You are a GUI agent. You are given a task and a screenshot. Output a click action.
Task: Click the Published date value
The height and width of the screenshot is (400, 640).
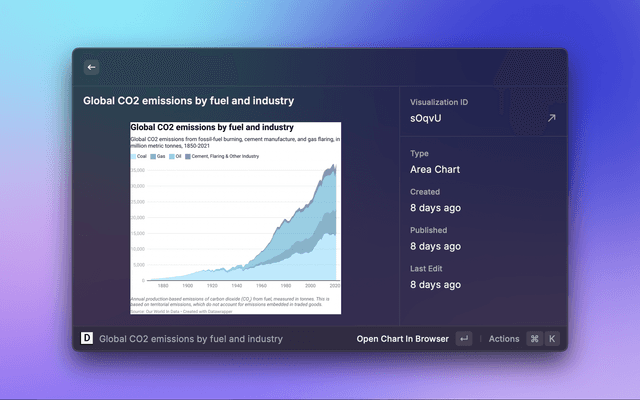436,246
